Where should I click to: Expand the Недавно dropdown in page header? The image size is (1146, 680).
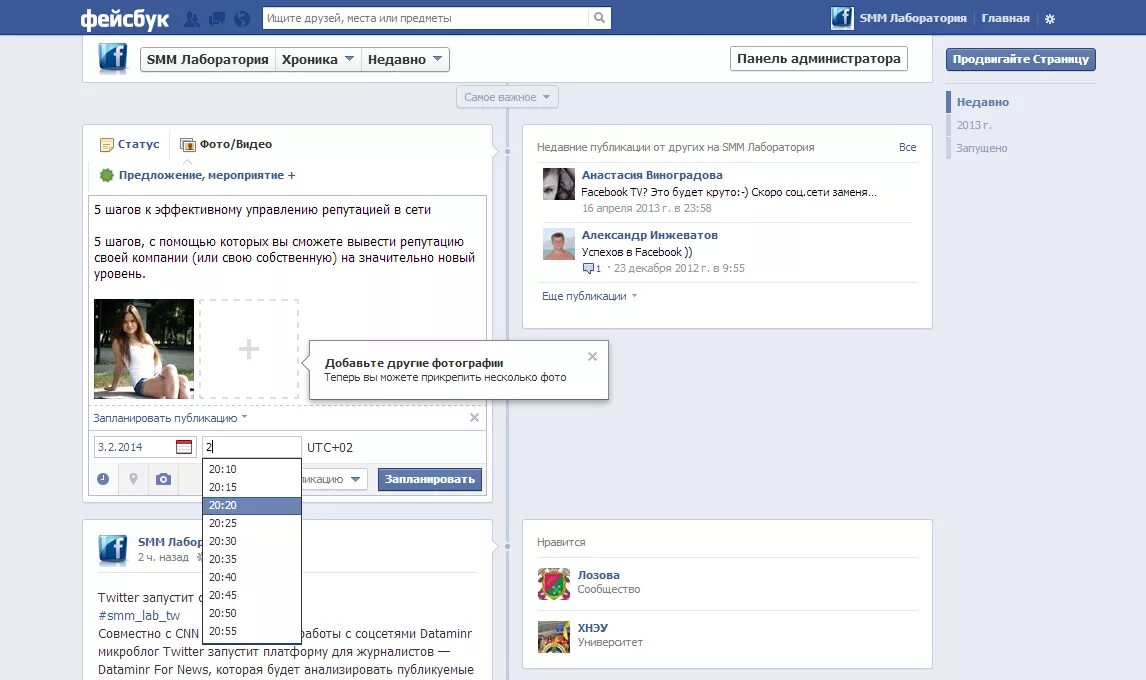pyautogui.click(x=405, y=59)
